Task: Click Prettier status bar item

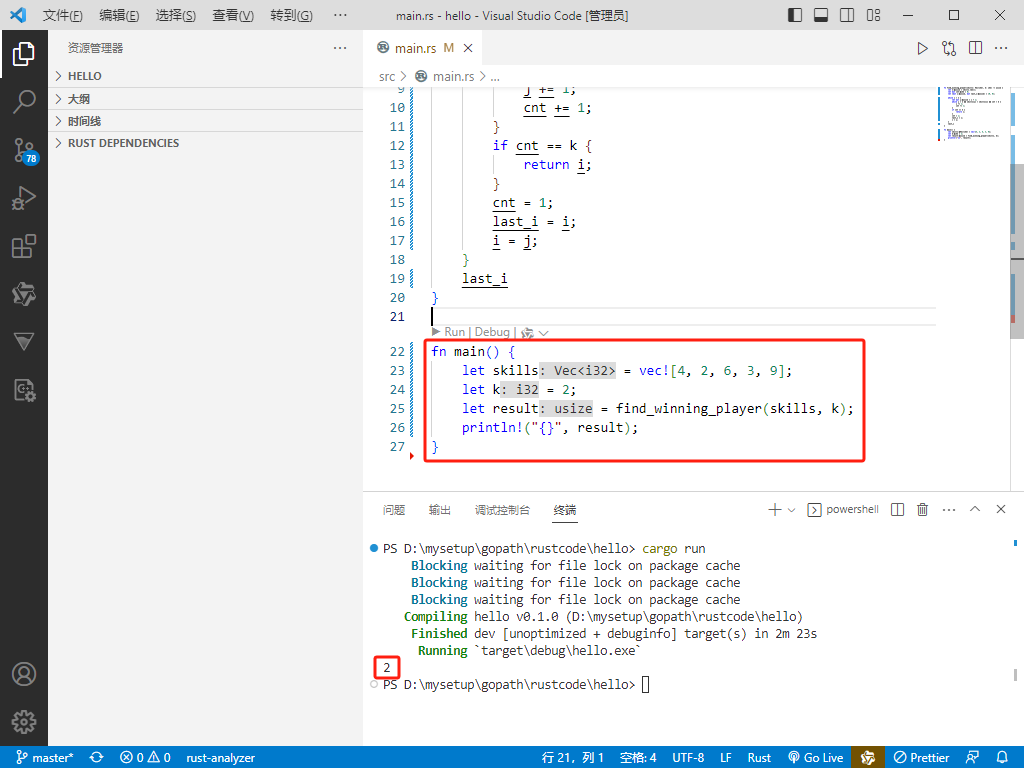Action: (x=921, y=758)
